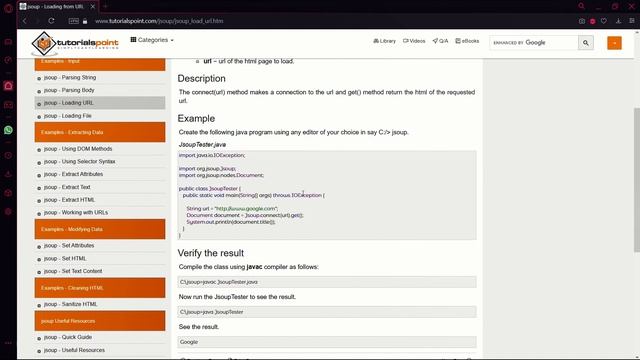Click the padlock site security icon

pyautogui.click(x=85, y=21)
